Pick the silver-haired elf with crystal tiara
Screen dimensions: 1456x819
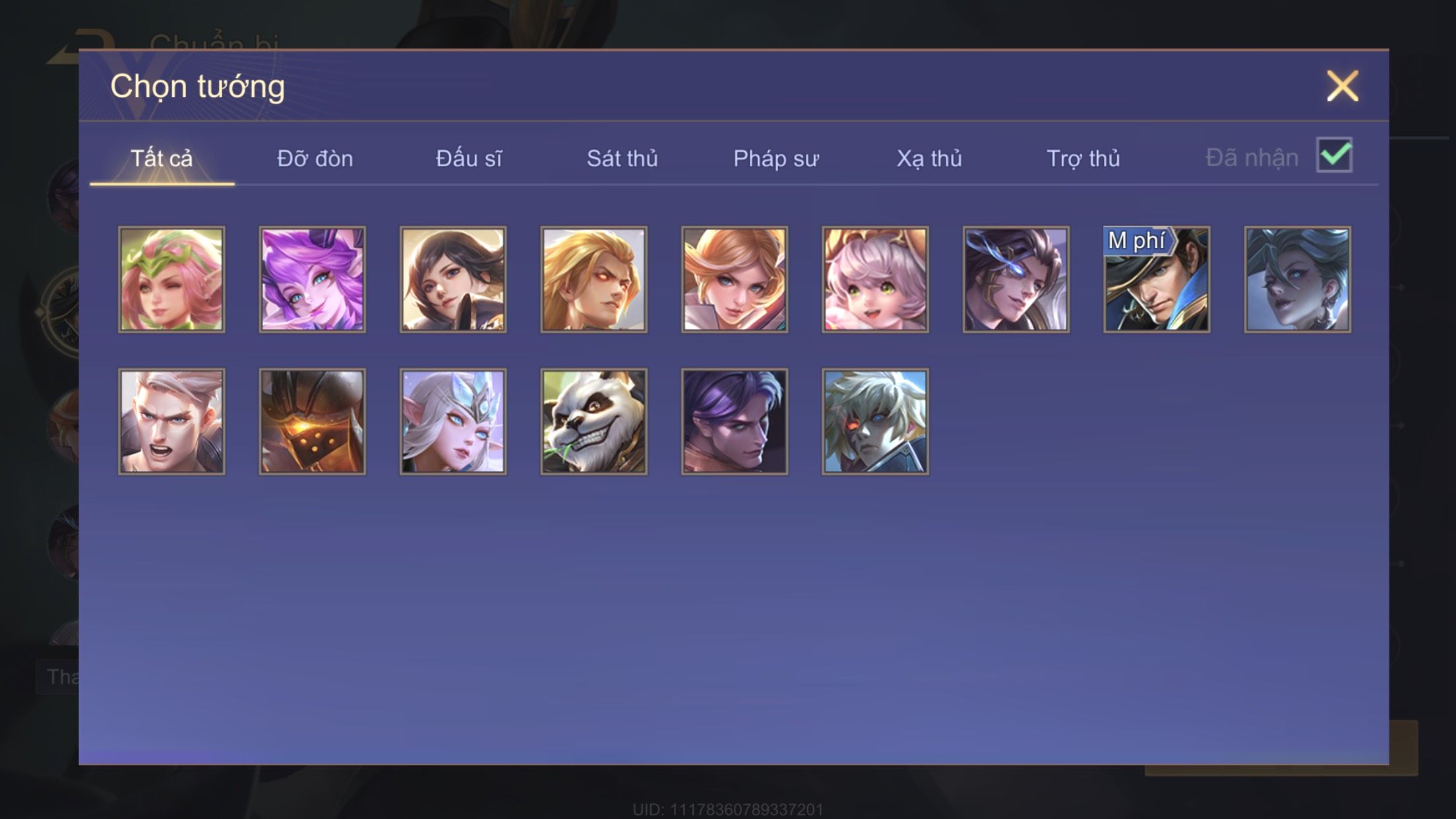(453, 421)
